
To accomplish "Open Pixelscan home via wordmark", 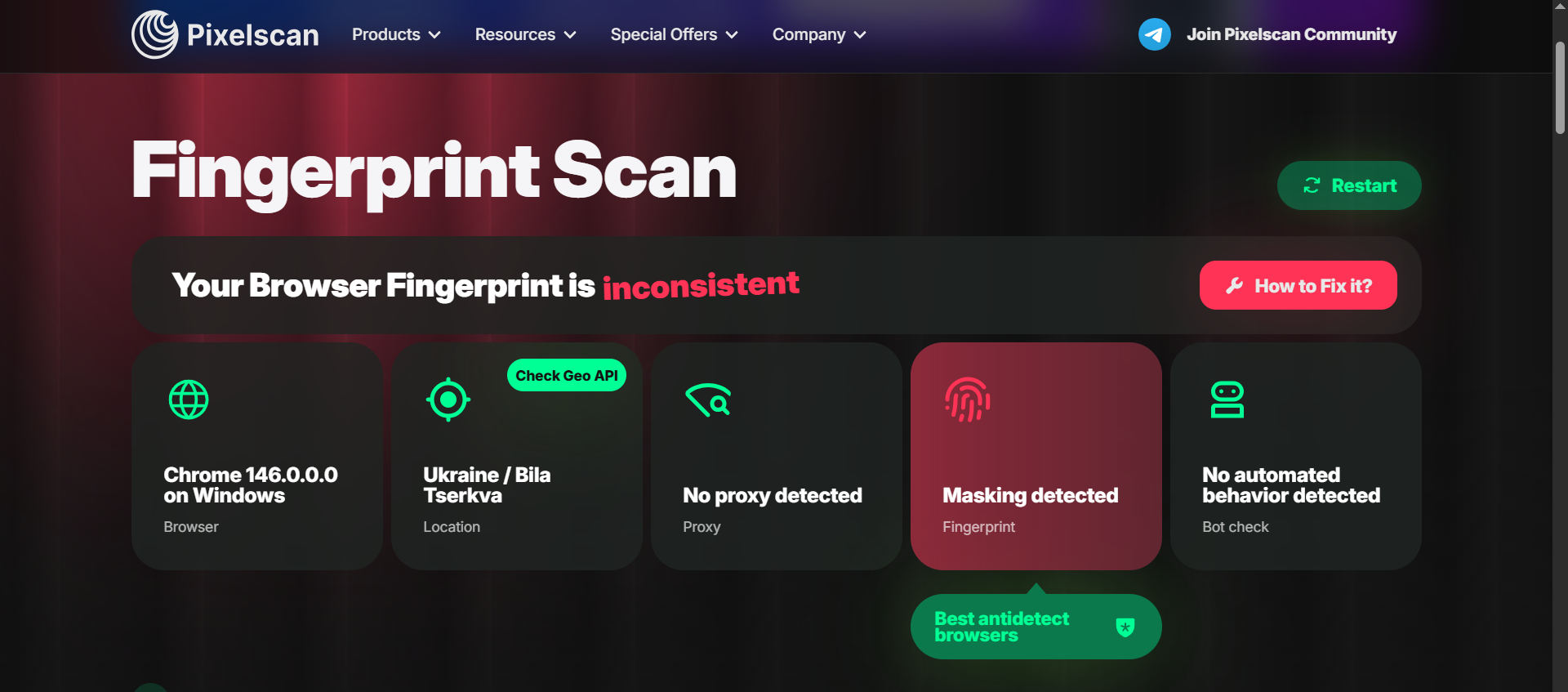I will tap(253, 35).
